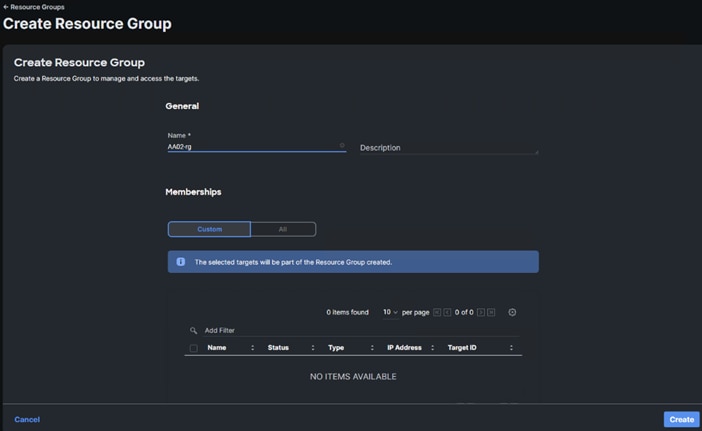Image resolution: width=702 pixels, height=431 pixels.
Task: Click the 0 items found text
Action: pos(347,312)
